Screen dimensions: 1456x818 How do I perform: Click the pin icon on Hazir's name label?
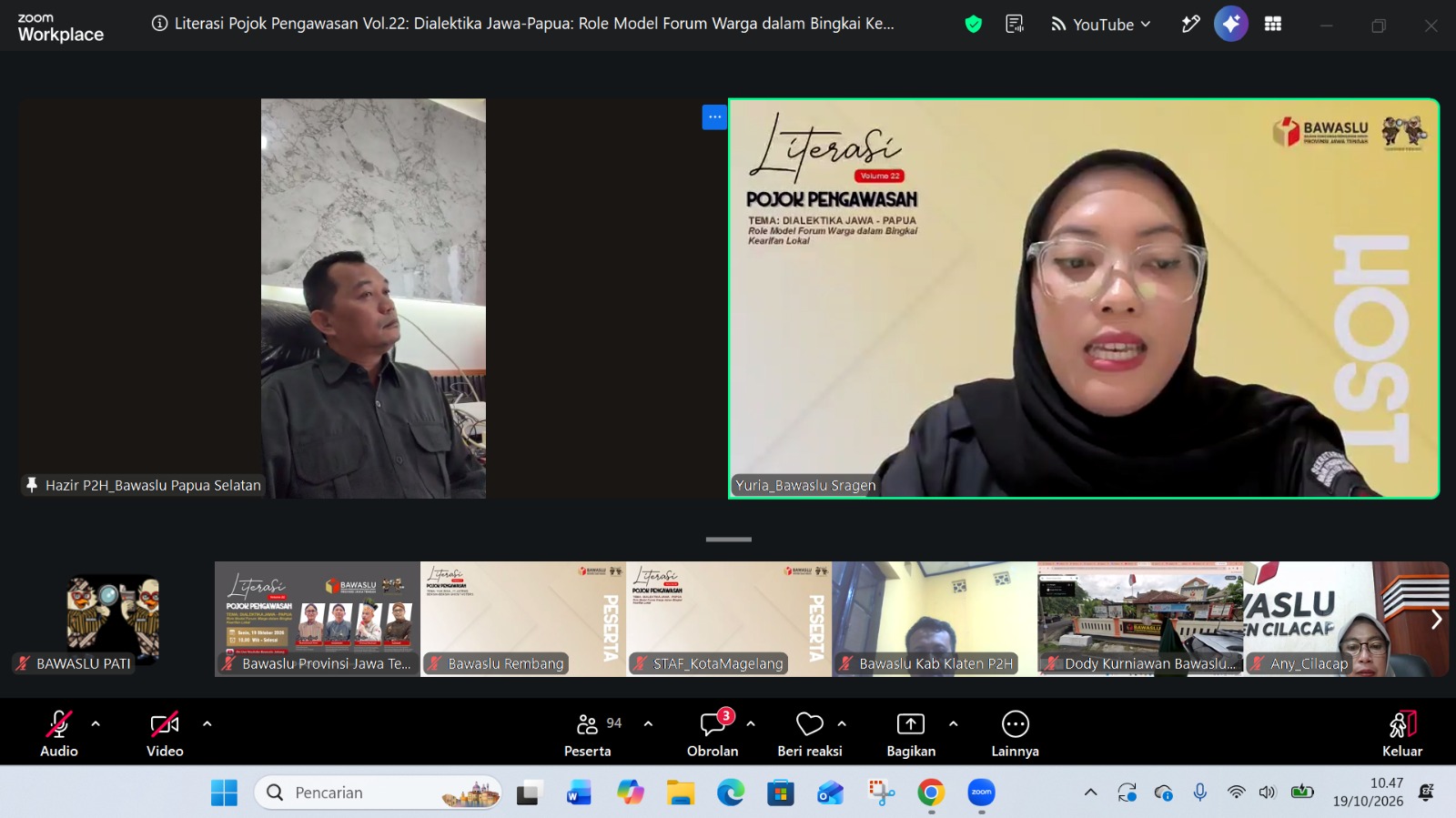click(x=32, y=485)
